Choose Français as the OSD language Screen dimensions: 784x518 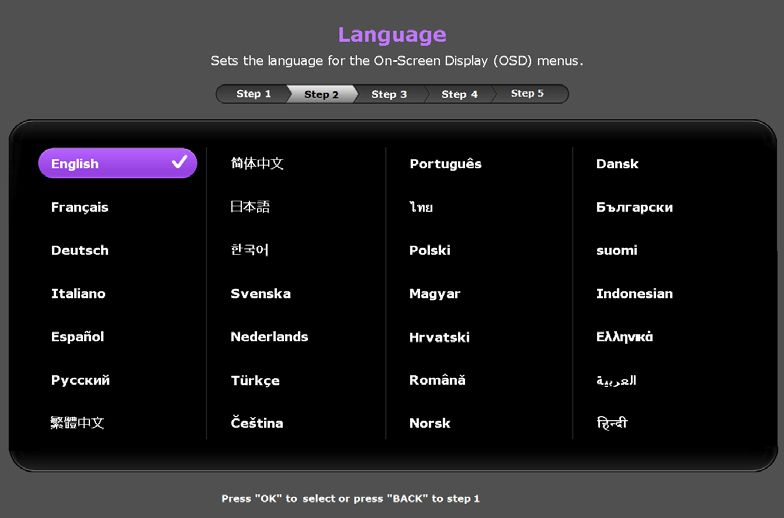coord(80,207)
